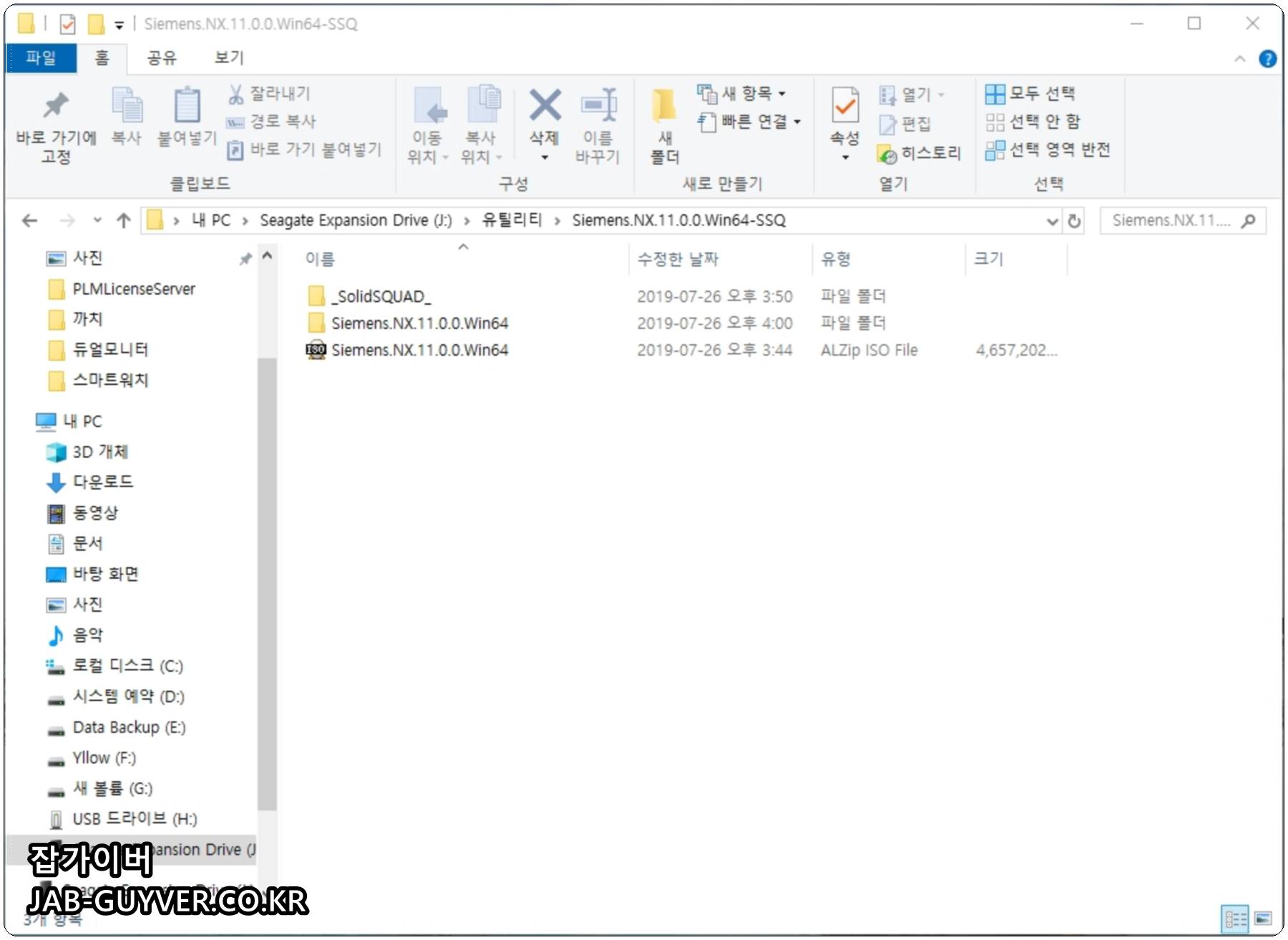Sort by the Name (이름) column header
This screenshot has height=940, width=1288.
[462, 260]
